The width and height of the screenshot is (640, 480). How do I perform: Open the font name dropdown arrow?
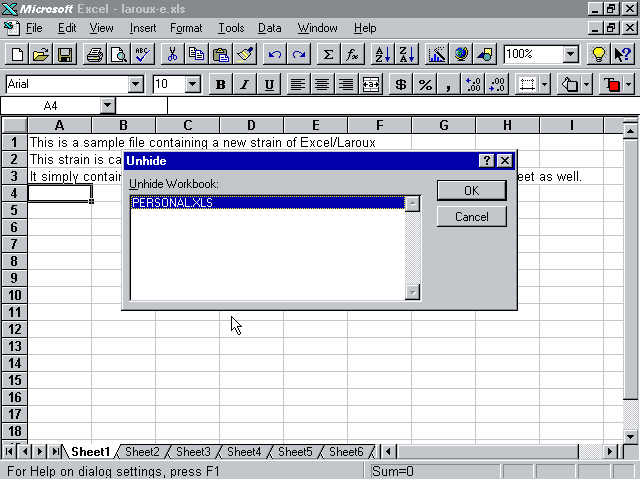click(135, 84)
